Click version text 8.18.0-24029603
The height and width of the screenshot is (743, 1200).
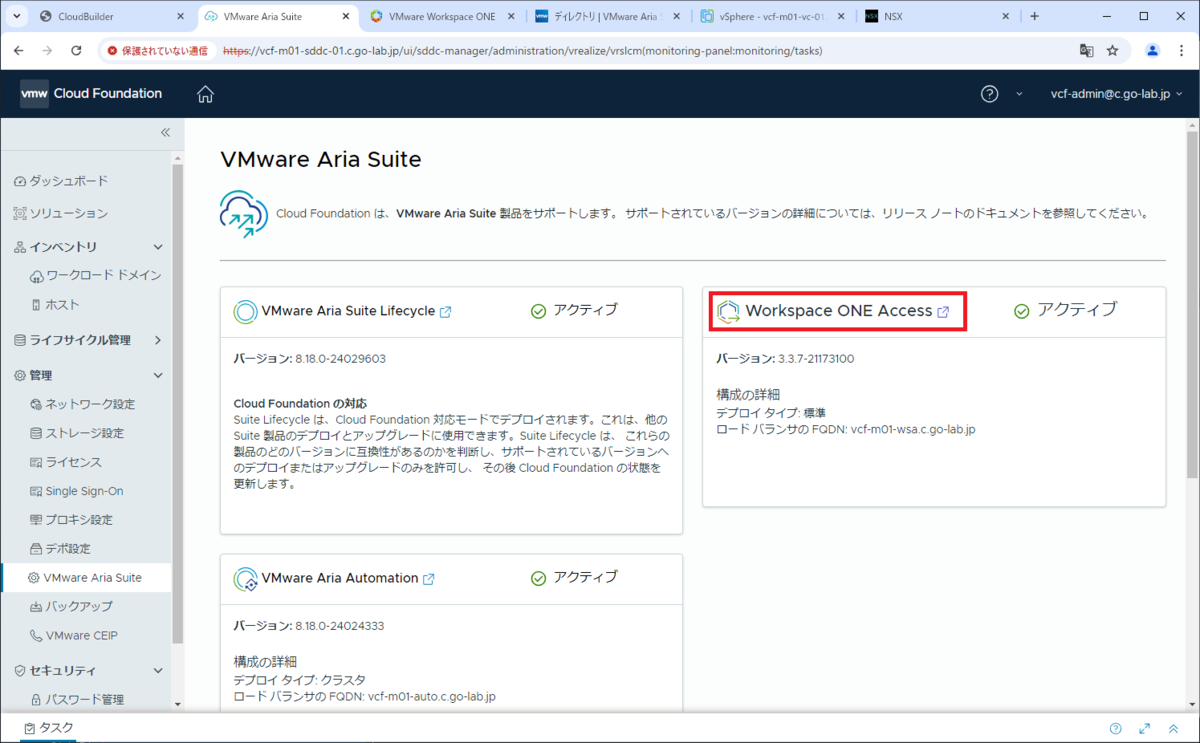tap(340, 358)
